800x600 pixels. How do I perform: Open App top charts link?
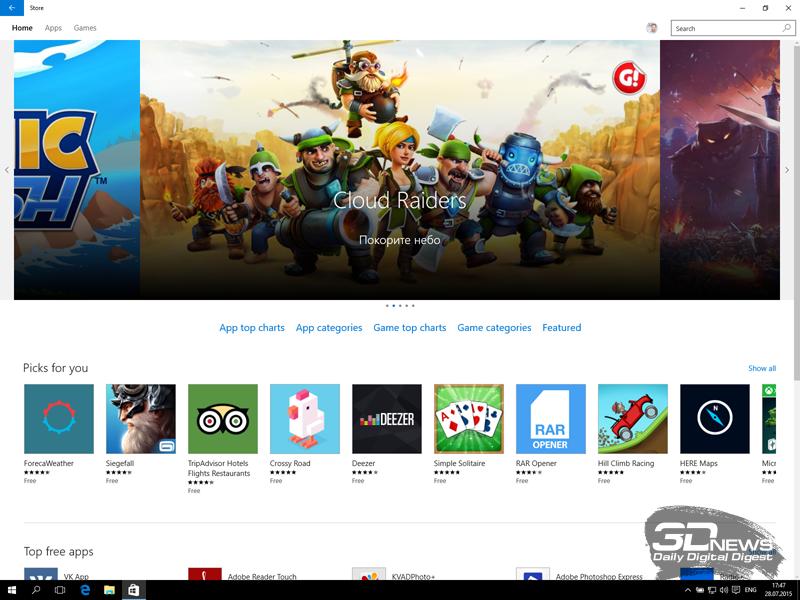pyautogui.click(x=252, y=328)
